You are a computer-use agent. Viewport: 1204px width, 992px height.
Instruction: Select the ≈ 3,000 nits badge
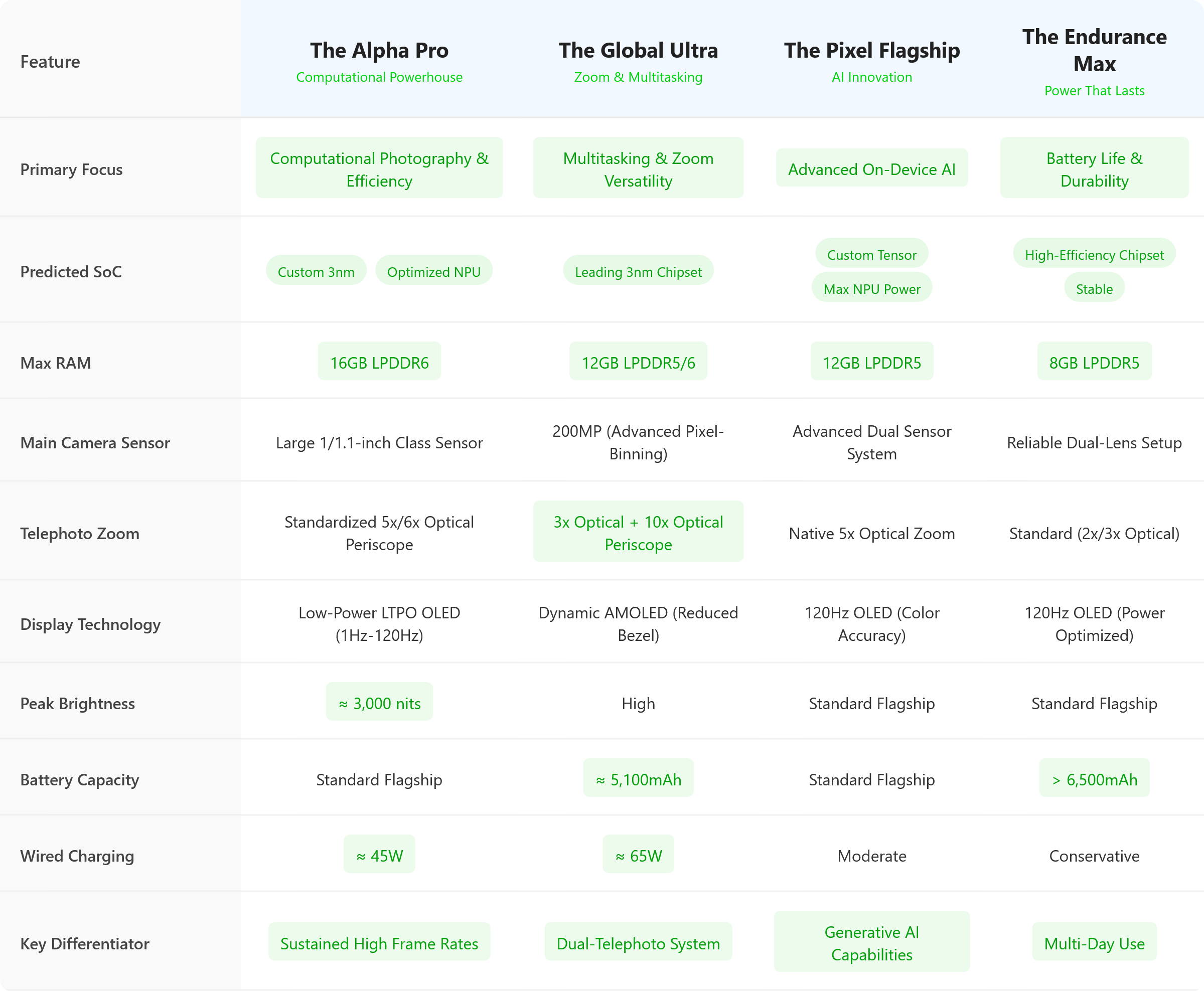pyautogui.click(x=379, y=703)
